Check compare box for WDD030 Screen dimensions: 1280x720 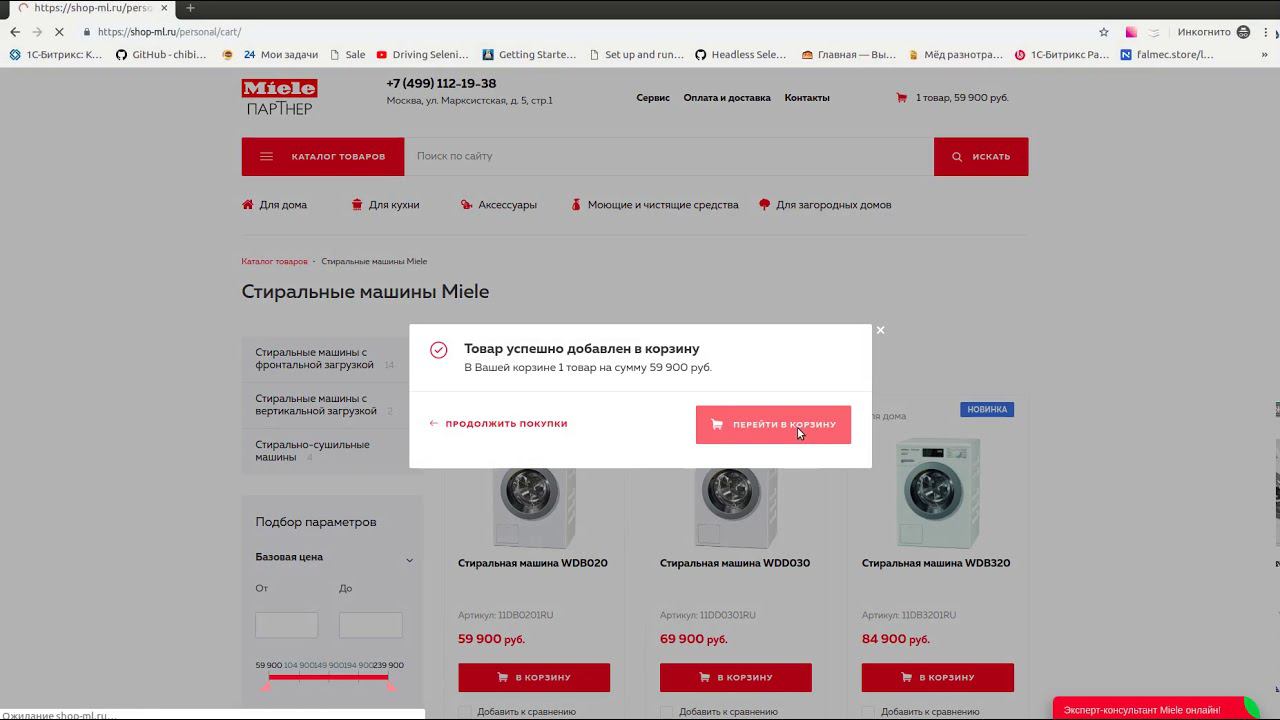[667, 712]
